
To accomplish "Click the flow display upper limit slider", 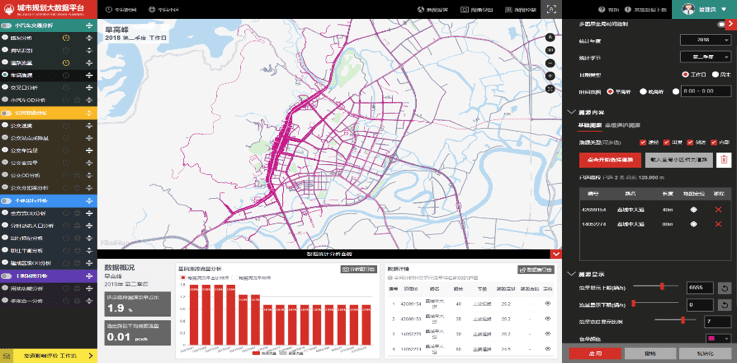I will point(656,286).
